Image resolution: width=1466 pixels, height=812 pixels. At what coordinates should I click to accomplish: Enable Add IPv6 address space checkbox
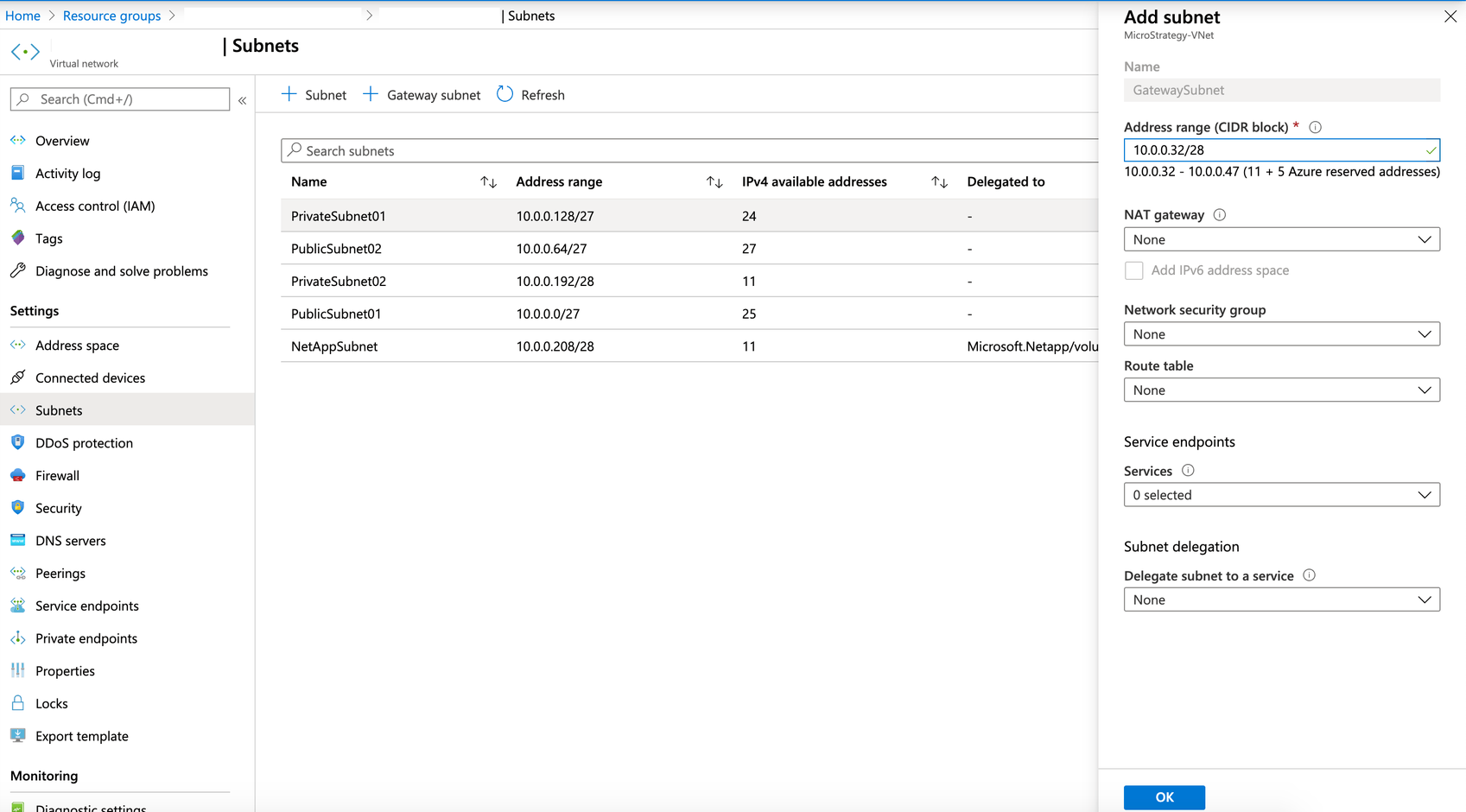[1133, 270]
